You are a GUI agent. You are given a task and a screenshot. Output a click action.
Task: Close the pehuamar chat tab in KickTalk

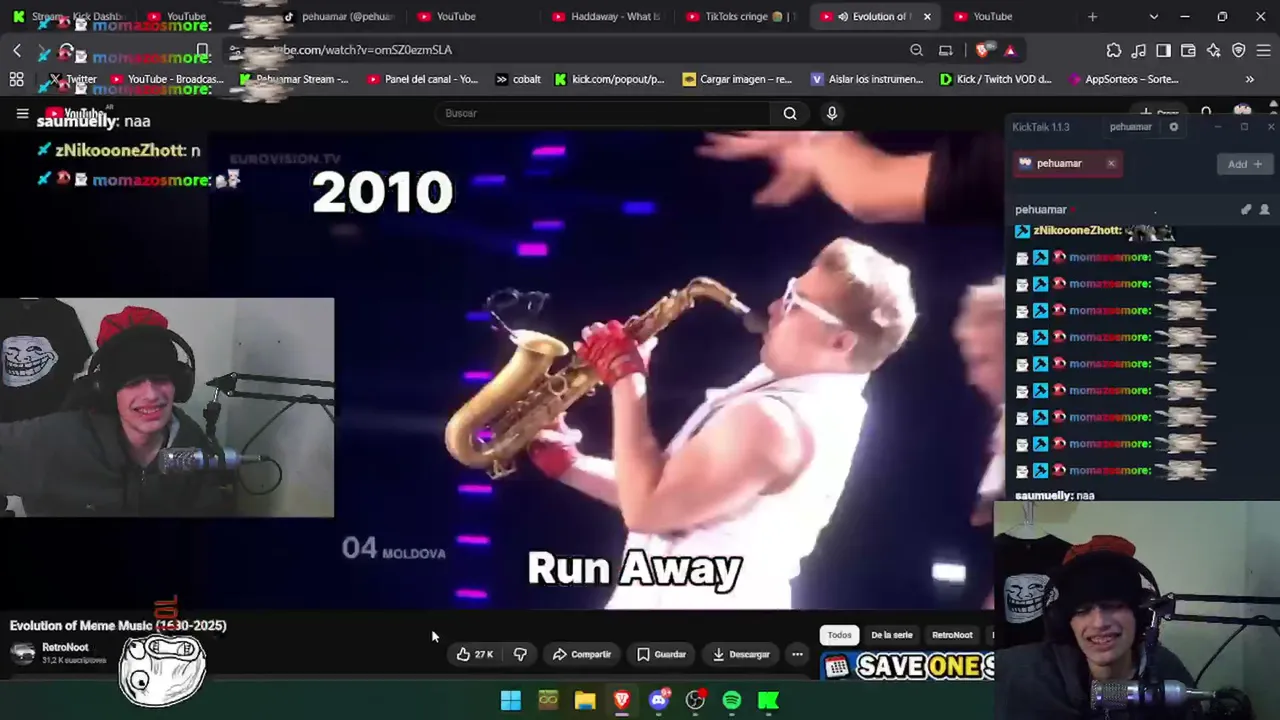tap(1111, 163)
